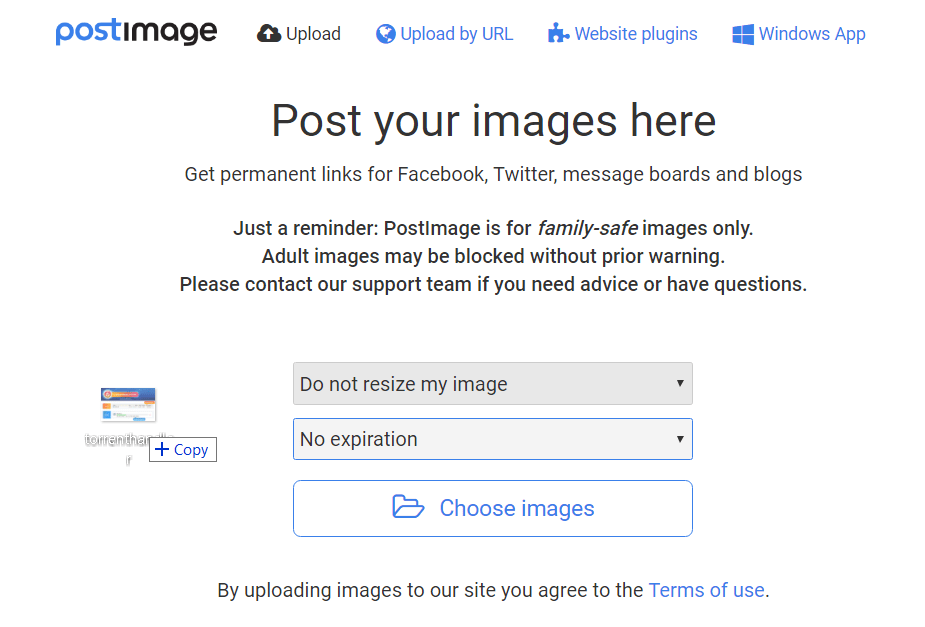Click the open folder icon
Image resolution: width=925 pixels, height=627 pixels.
(408, 507)
